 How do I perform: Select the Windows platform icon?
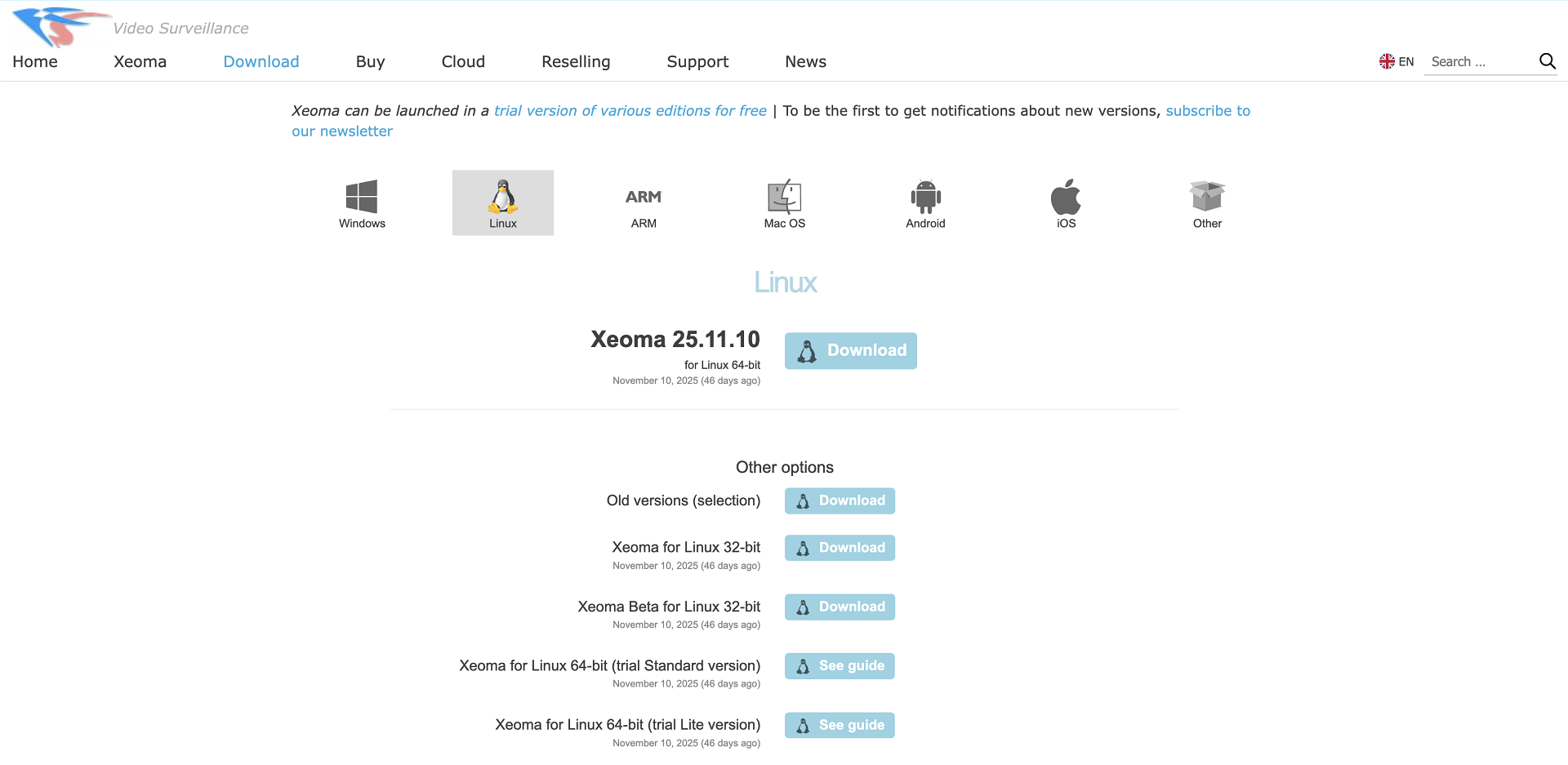(362, 194)
